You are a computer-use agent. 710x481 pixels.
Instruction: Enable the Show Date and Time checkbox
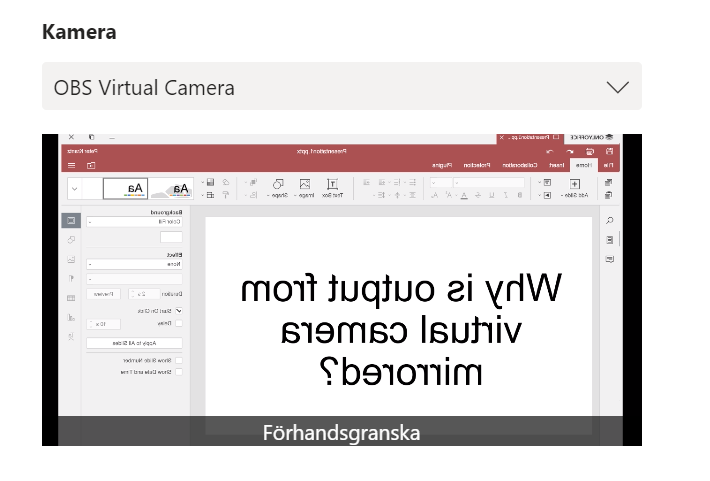(x=179, y=372)
